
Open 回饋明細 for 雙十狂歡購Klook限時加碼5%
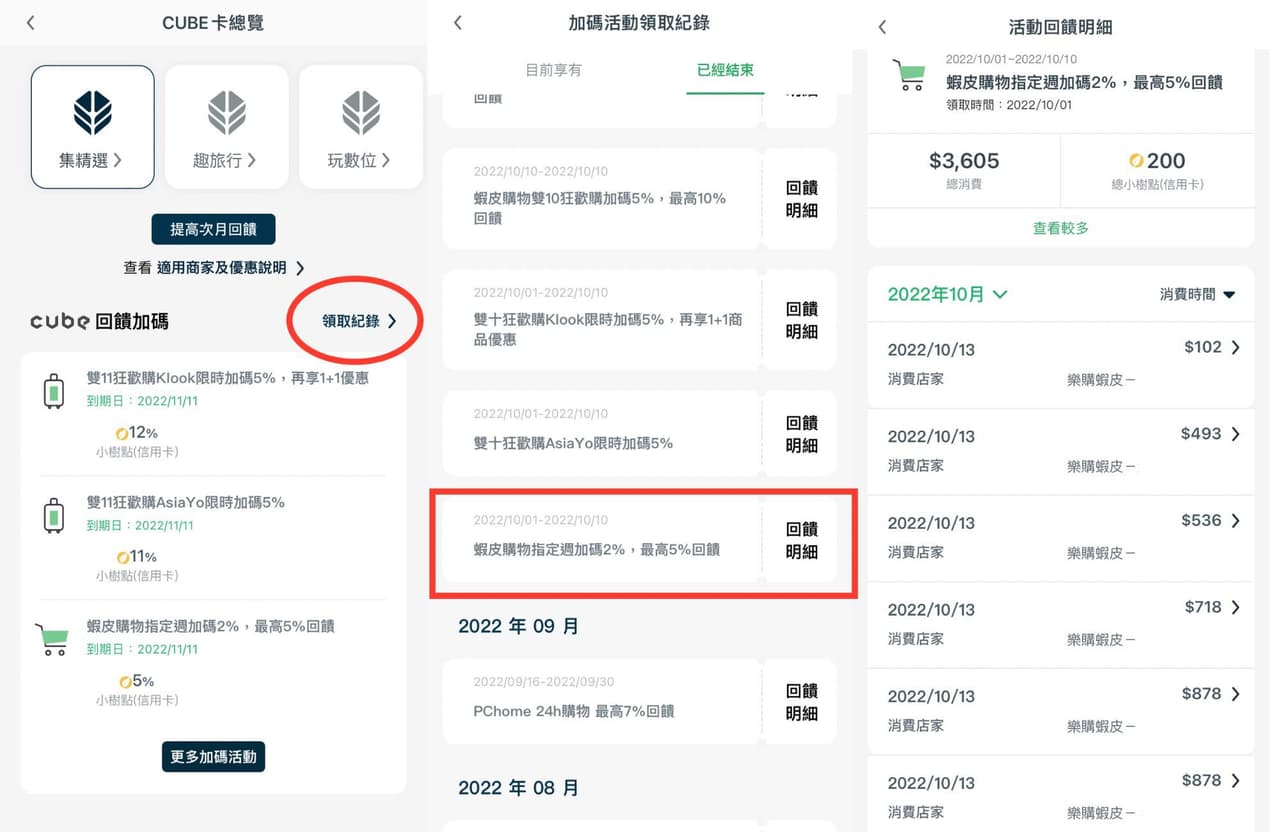[801, 320]
